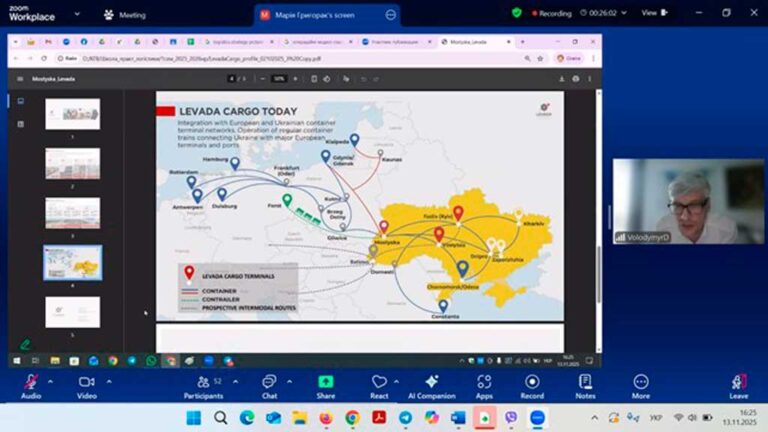Click the green encryption shield icon
Screen dimensions: 768x432
coord(516,13)
